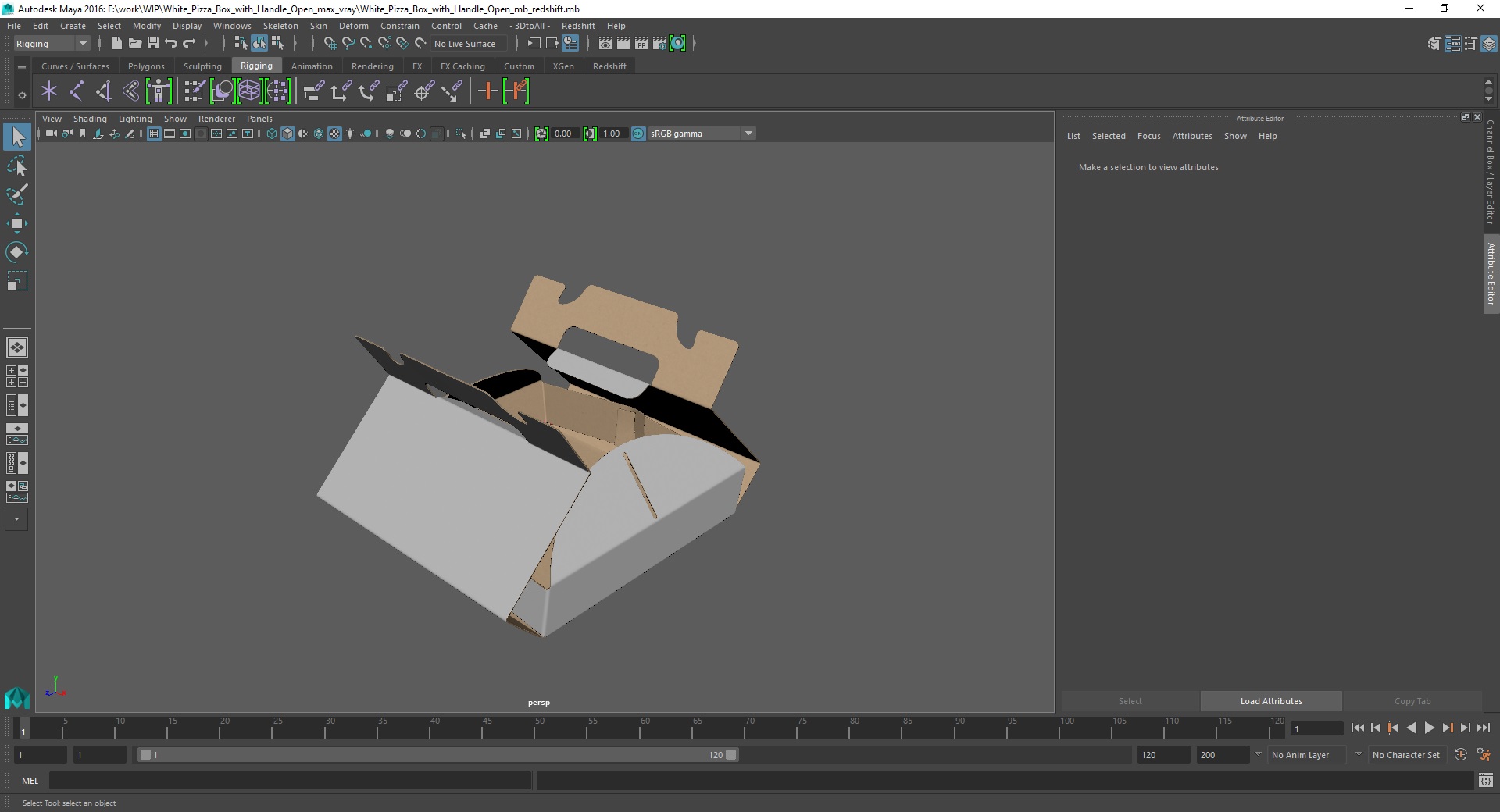Screen dimensions: 1500x812
Task: Open animation preferences running-man icon
Action: [1483, 755]
